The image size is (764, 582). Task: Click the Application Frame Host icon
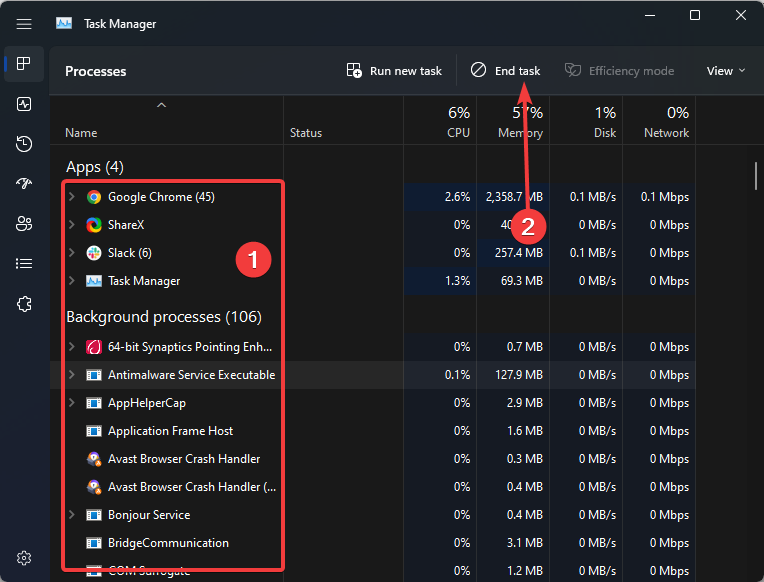tap(94, 431)
